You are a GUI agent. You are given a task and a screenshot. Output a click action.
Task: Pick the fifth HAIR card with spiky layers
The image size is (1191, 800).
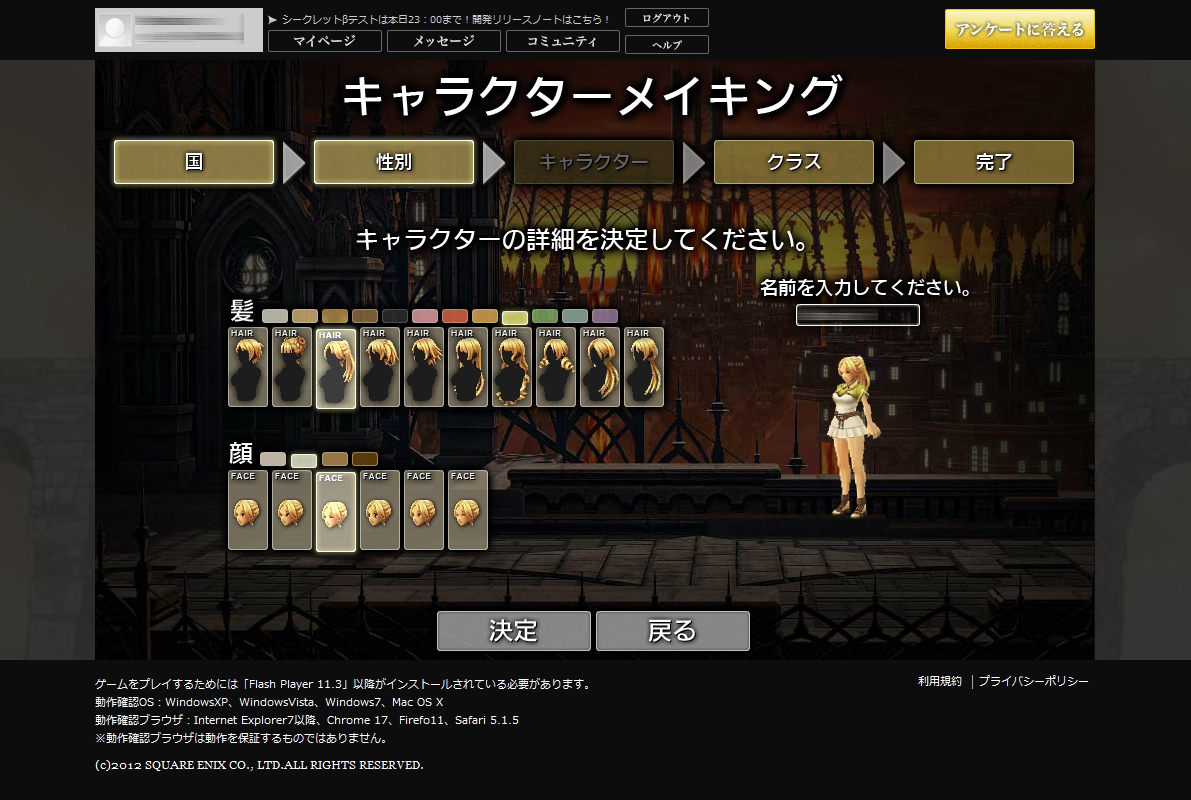click(424, 367)
